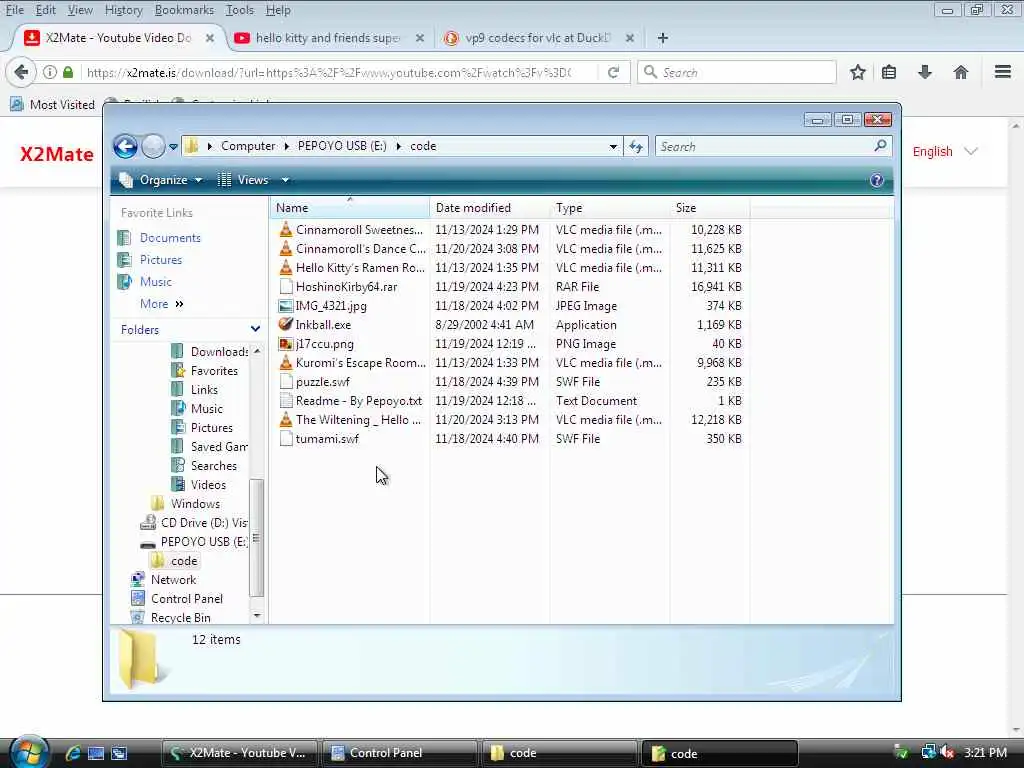1024x768 pixels.
Task: Open the Organize menu
Action: coord(161,180)
